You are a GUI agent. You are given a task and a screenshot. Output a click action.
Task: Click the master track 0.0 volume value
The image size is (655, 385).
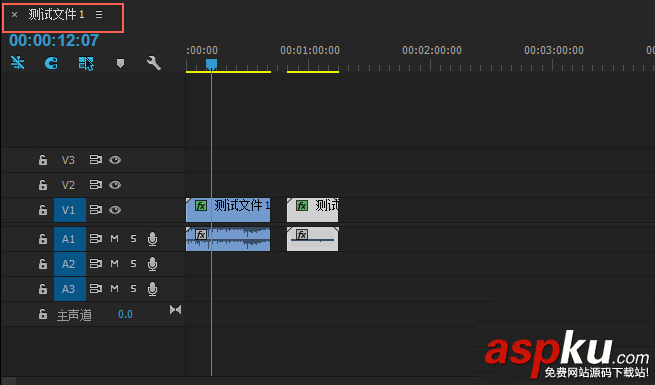point(125,314)
